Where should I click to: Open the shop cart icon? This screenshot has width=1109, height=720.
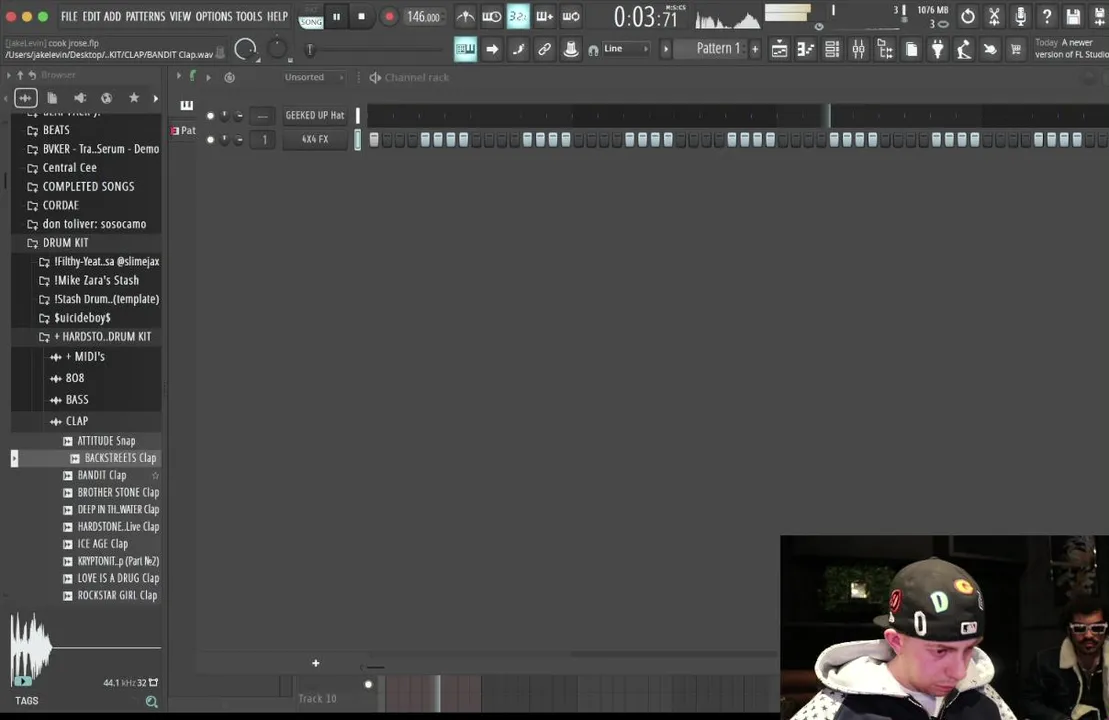tap(1016, 49)
